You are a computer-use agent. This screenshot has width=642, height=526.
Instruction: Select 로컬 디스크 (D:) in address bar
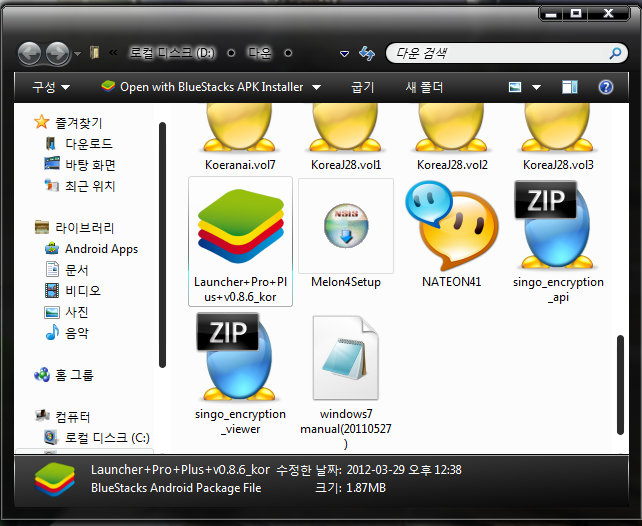click(172, 53)
